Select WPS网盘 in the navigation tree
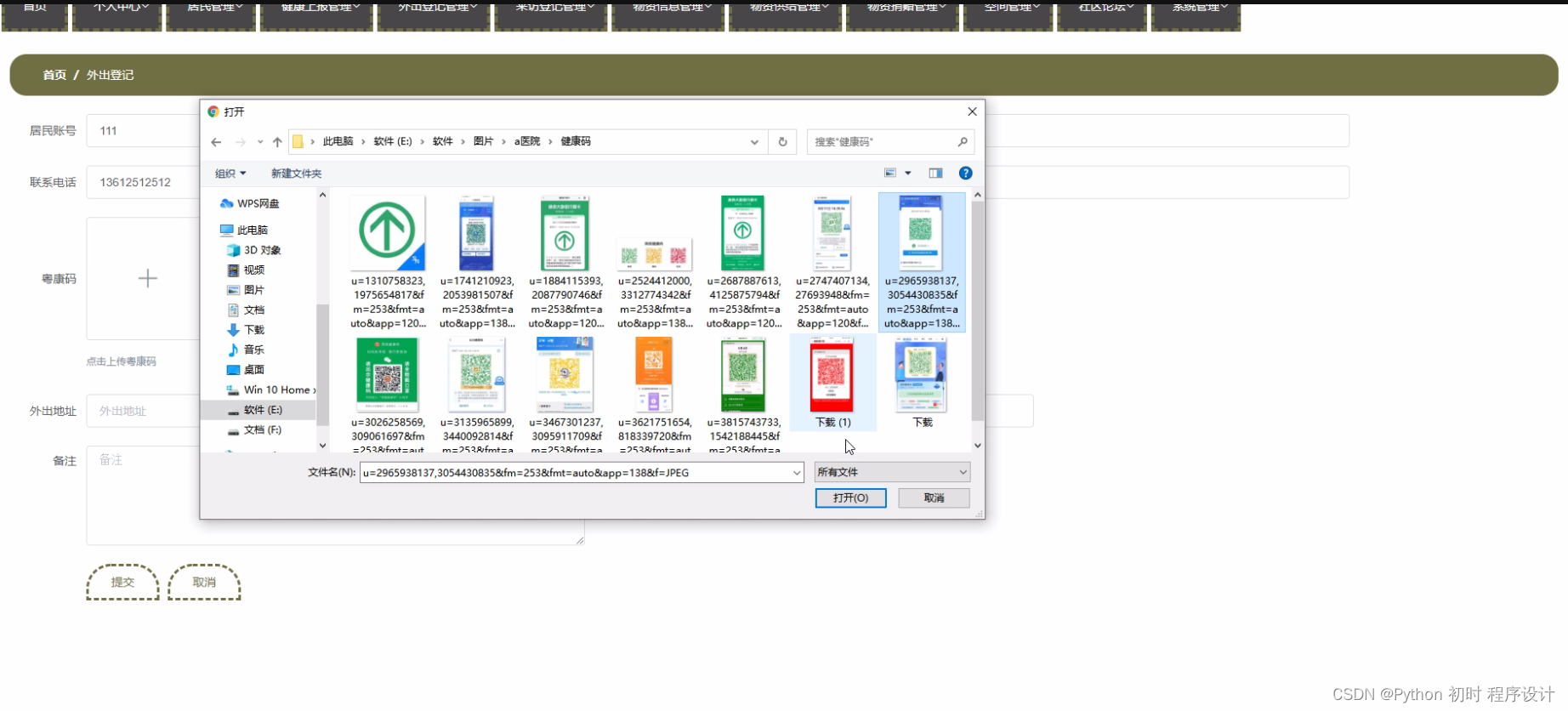This screenshot has width=1568, height=711. pos(249,203)
